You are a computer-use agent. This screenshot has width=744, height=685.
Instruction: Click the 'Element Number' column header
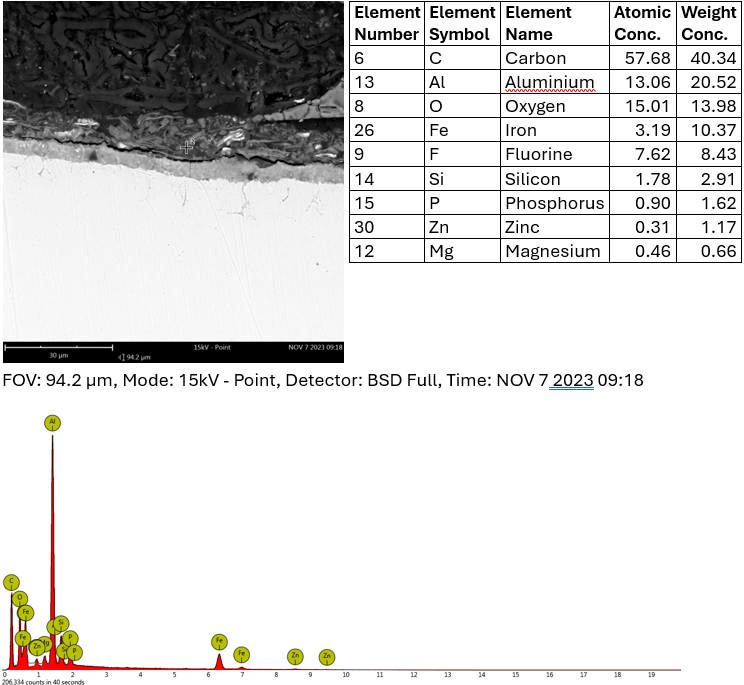coord(387,23)
